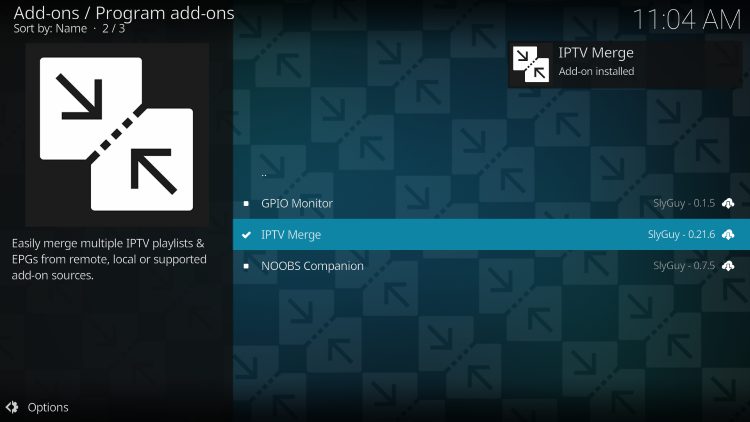Click the IPTV Merge description text
This screenshot has height=422, width=750.
point(109,259)
